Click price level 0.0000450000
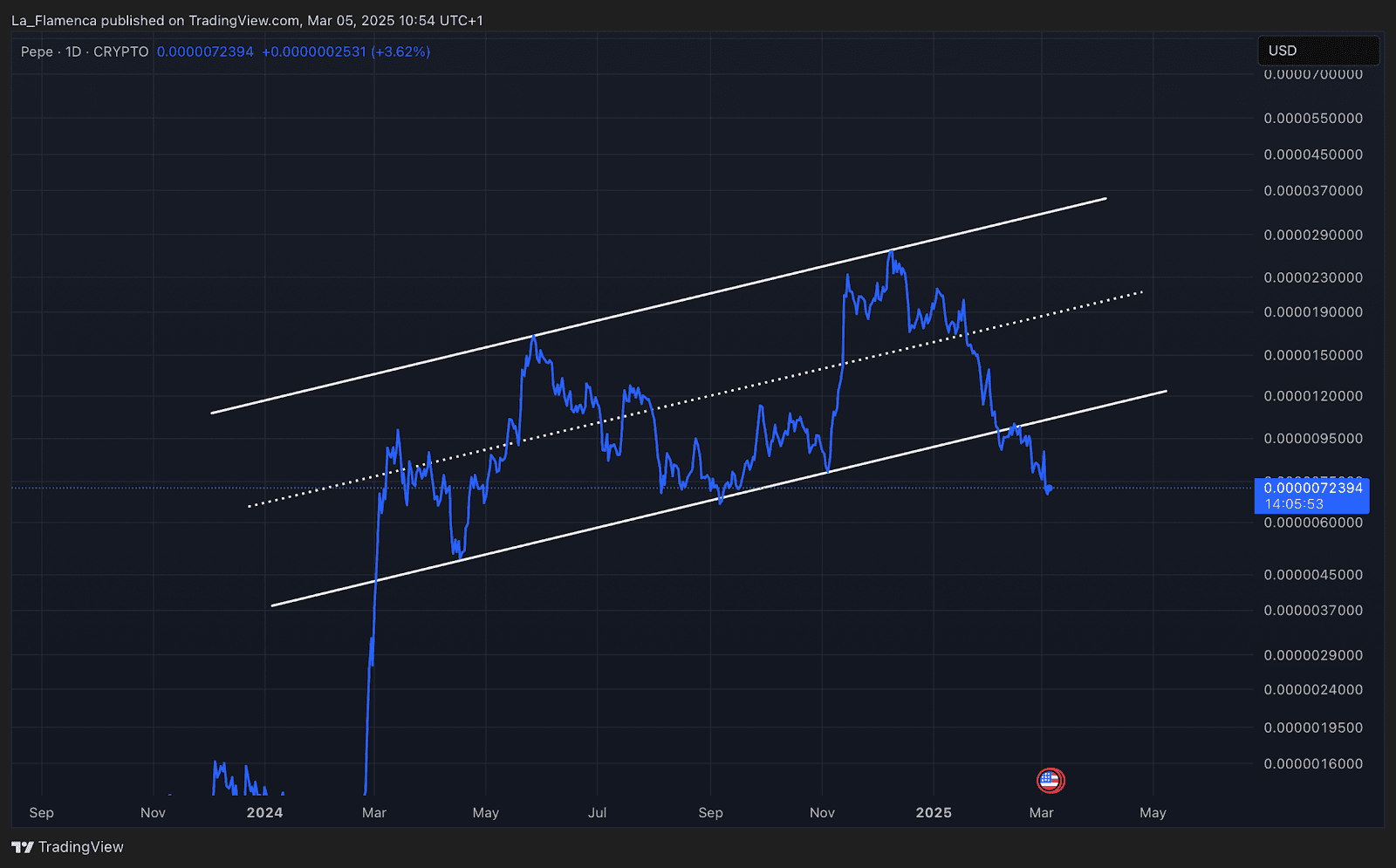The width and height of the screenshot is (1396, 868). 1313,154
